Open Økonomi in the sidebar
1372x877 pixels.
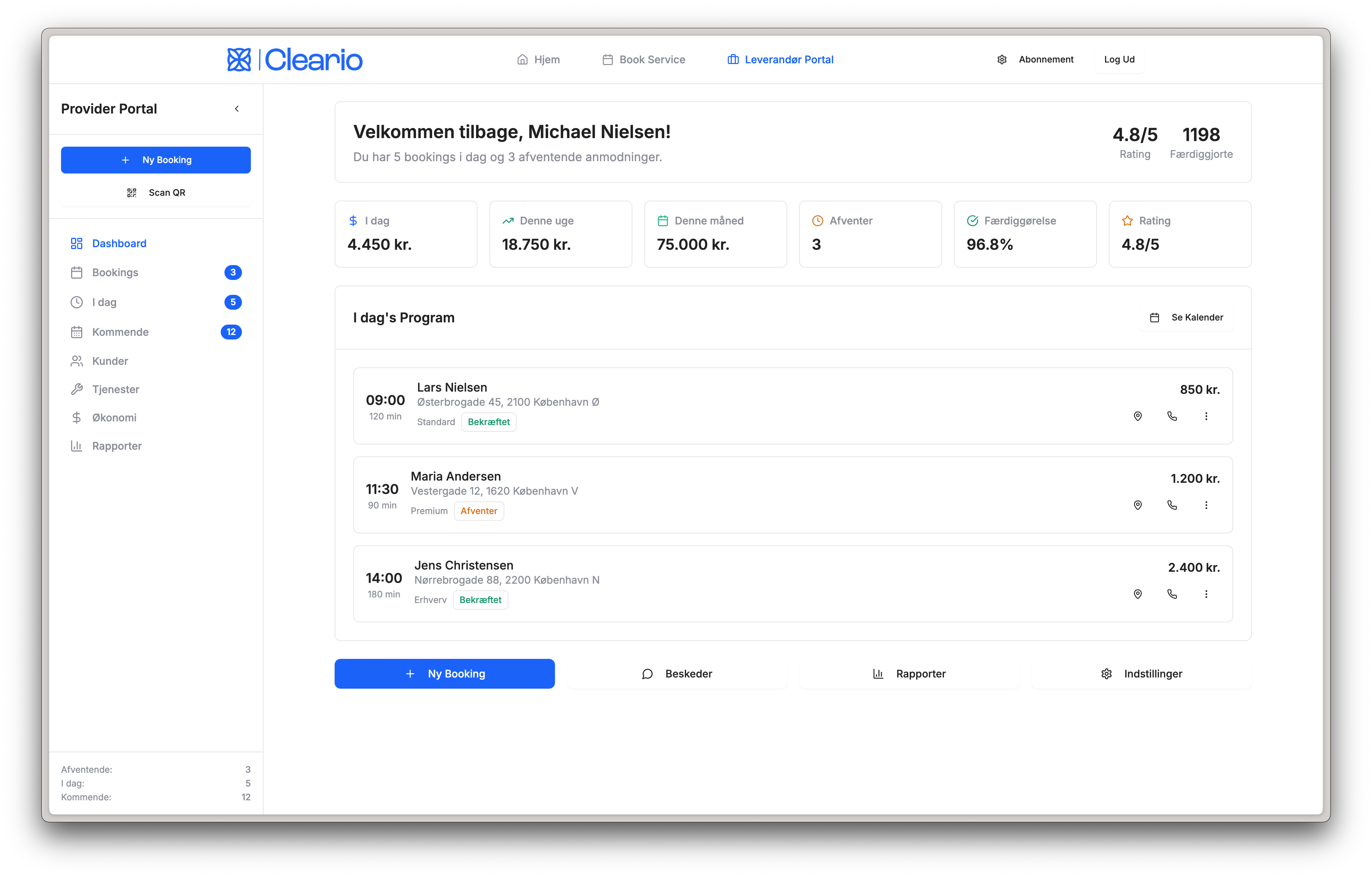pos(114,418)
